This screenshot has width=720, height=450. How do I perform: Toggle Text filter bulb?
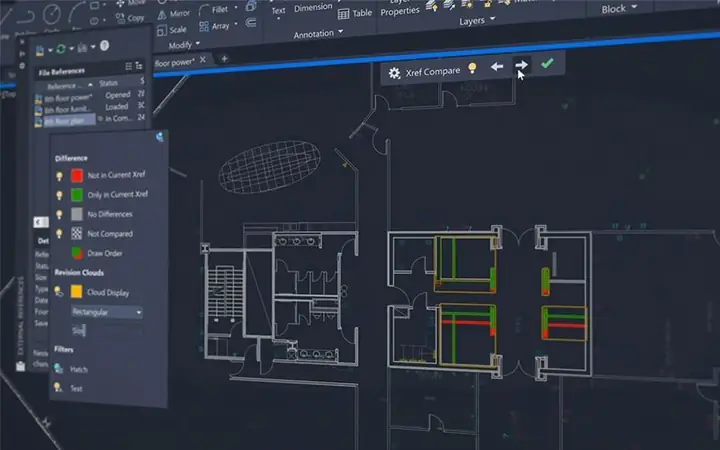click(x=57, y=387)
